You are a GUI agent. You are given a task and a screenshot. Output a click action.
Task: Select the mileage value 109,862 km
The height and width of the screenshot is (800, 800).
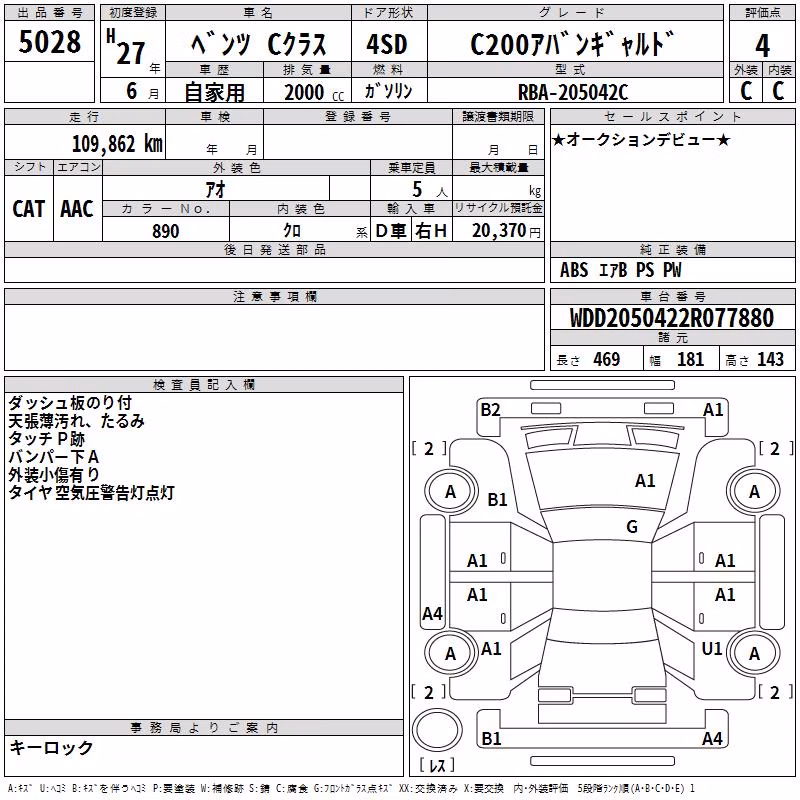[x=117, y=144]
